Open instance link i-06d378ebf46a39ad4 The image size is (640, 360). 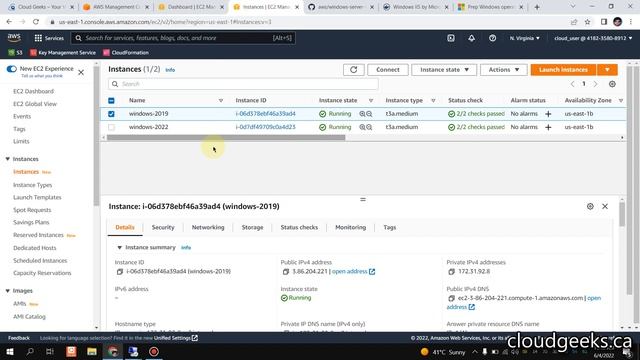pyautogui.click(x=265, y=114)
